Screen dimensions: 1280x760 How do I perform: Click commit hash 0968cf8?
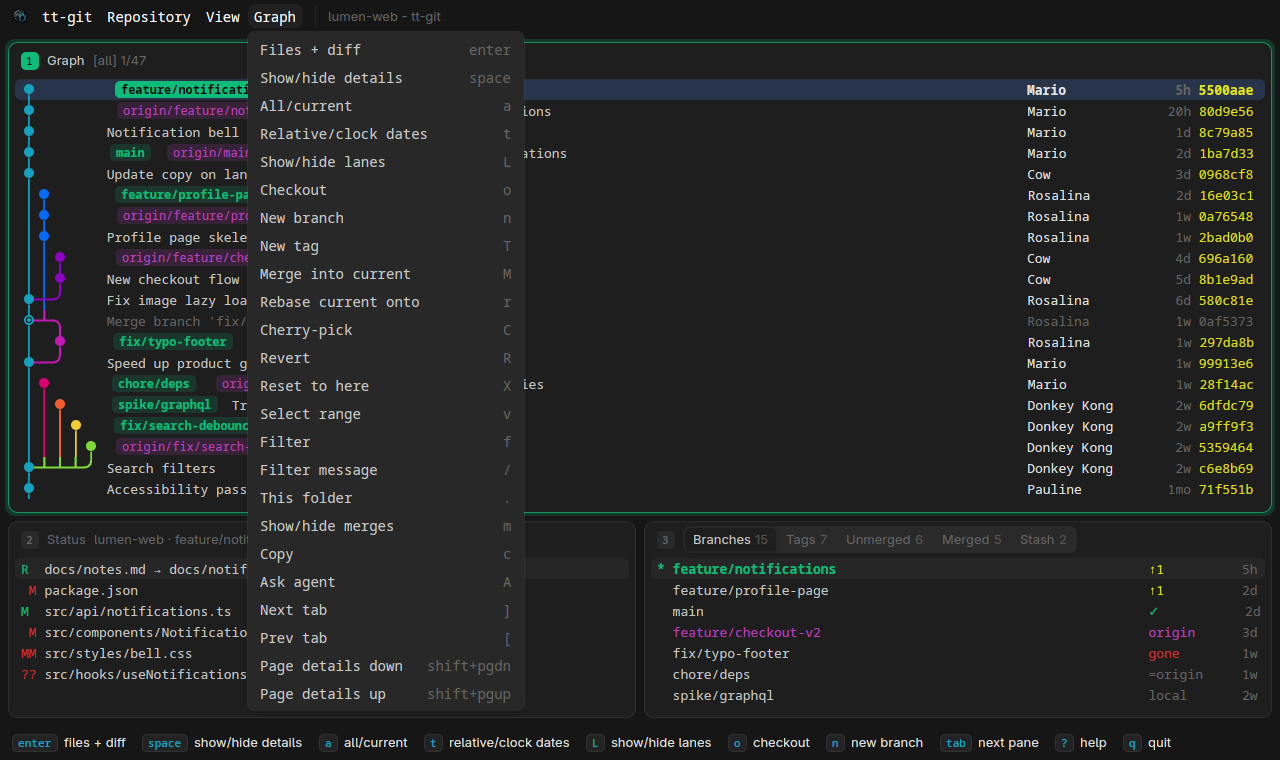[x=1226, y=175]
